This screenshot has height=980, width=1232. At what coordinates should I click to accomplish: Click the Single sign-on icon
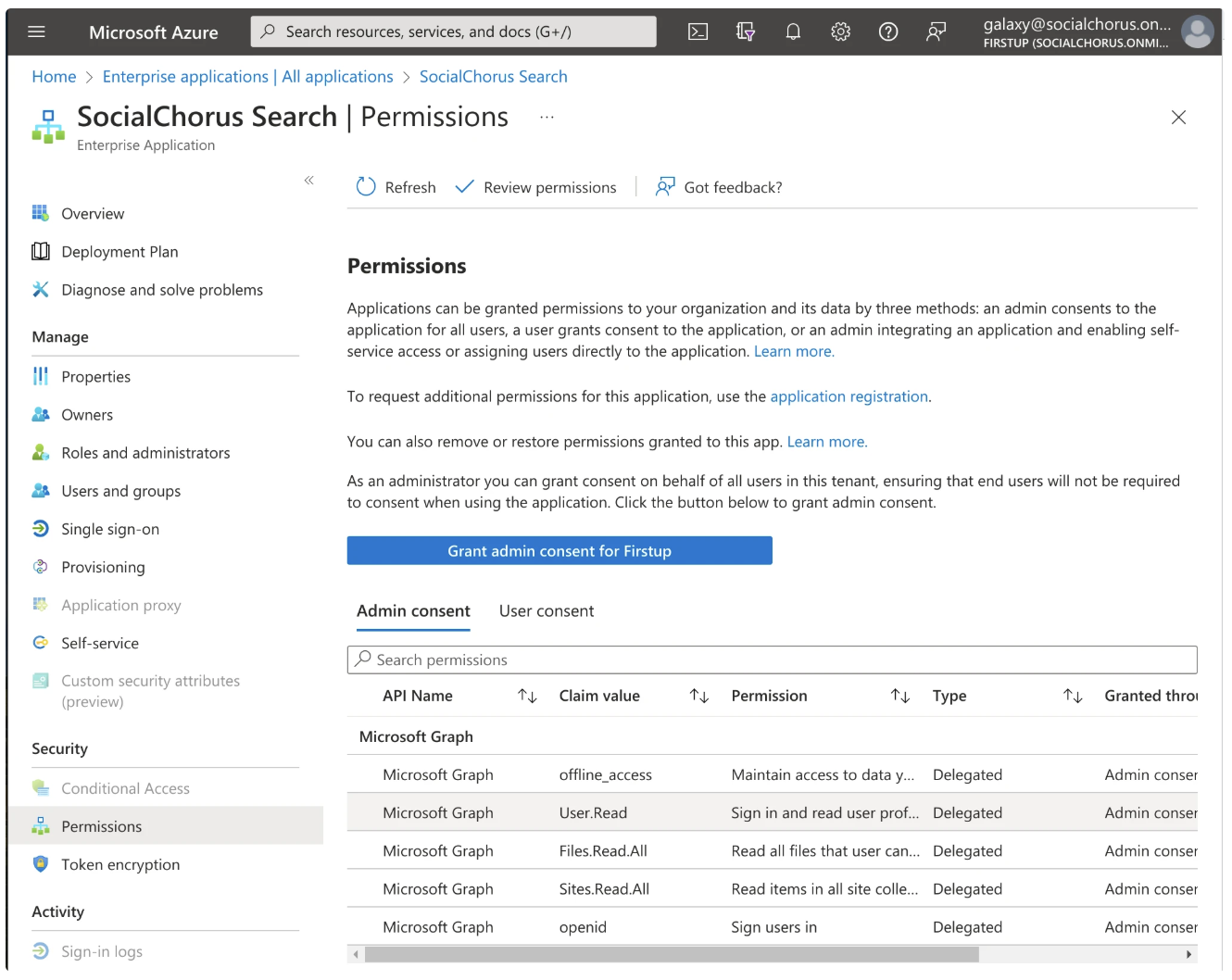[x=41, y=529]
